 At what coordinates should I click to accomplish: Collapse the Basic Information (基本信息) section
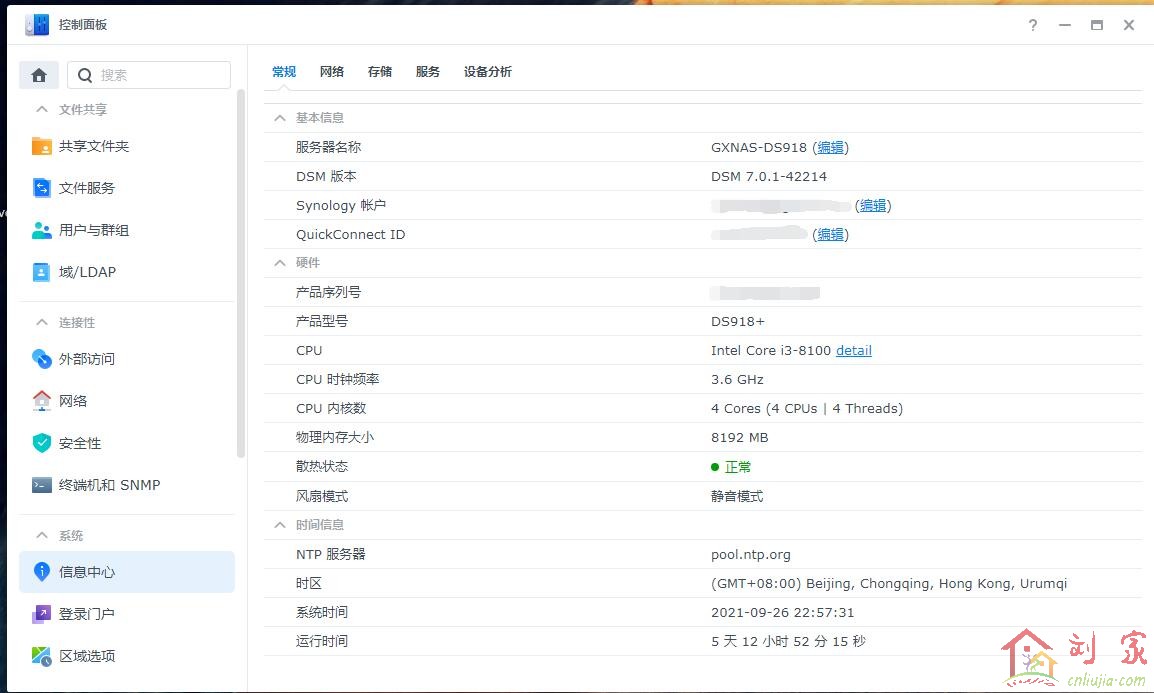pyautogui.click(x=280, y=118)
